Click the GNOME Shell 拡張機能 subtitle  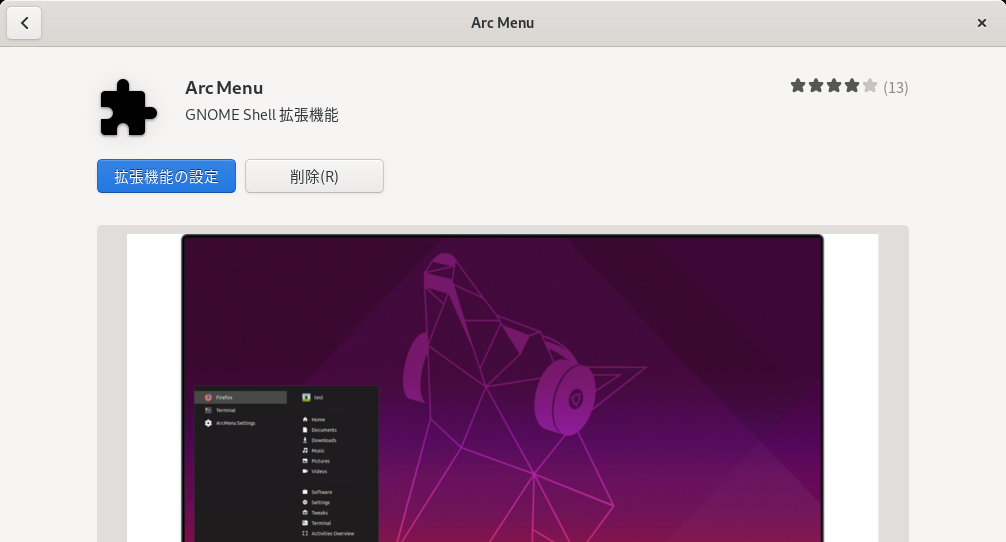click(x=262, y=115)
